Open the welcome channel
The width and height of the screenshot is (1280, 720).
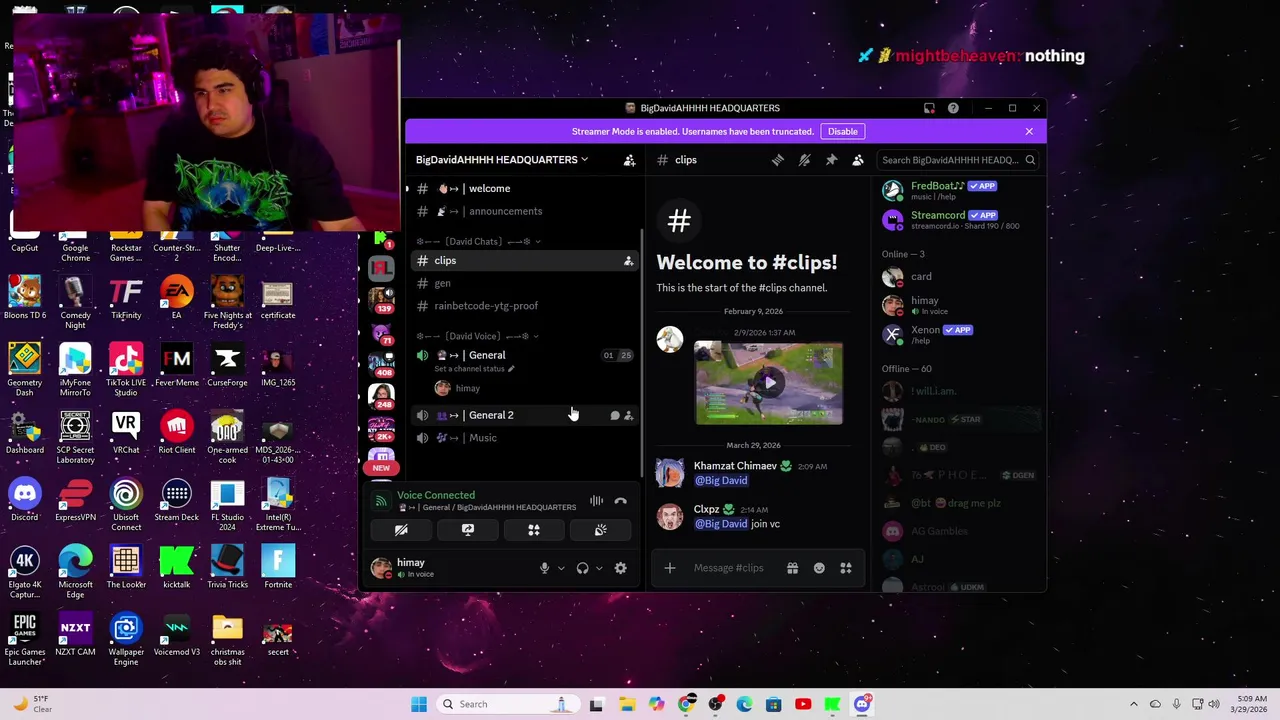click(525, 189)
